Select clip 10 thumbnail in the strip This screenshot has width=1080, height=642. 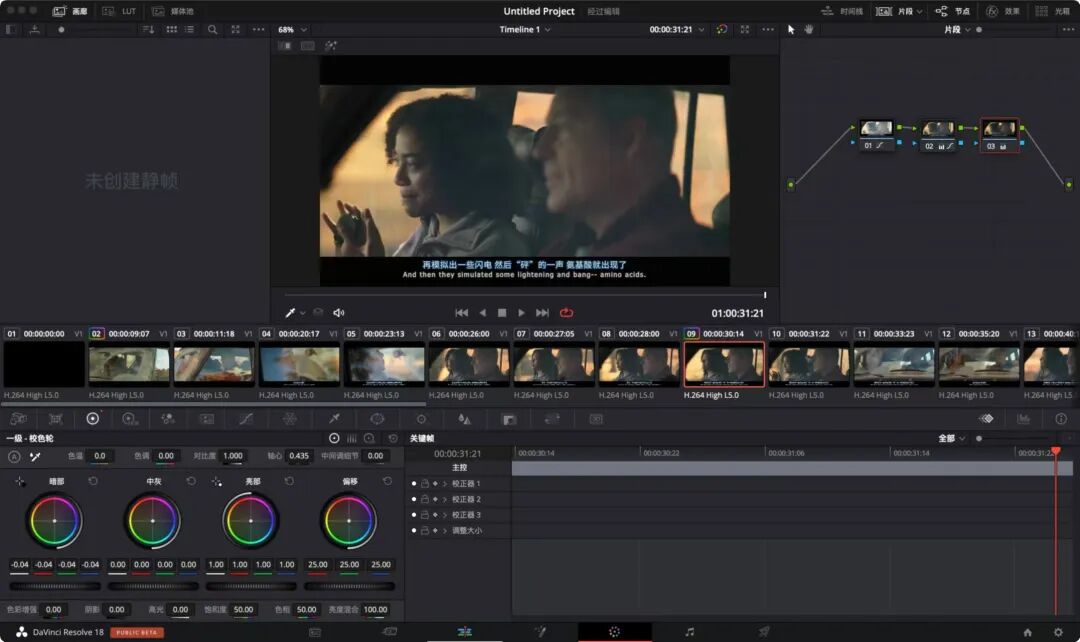pyautogui.click(x=808, y=365)
